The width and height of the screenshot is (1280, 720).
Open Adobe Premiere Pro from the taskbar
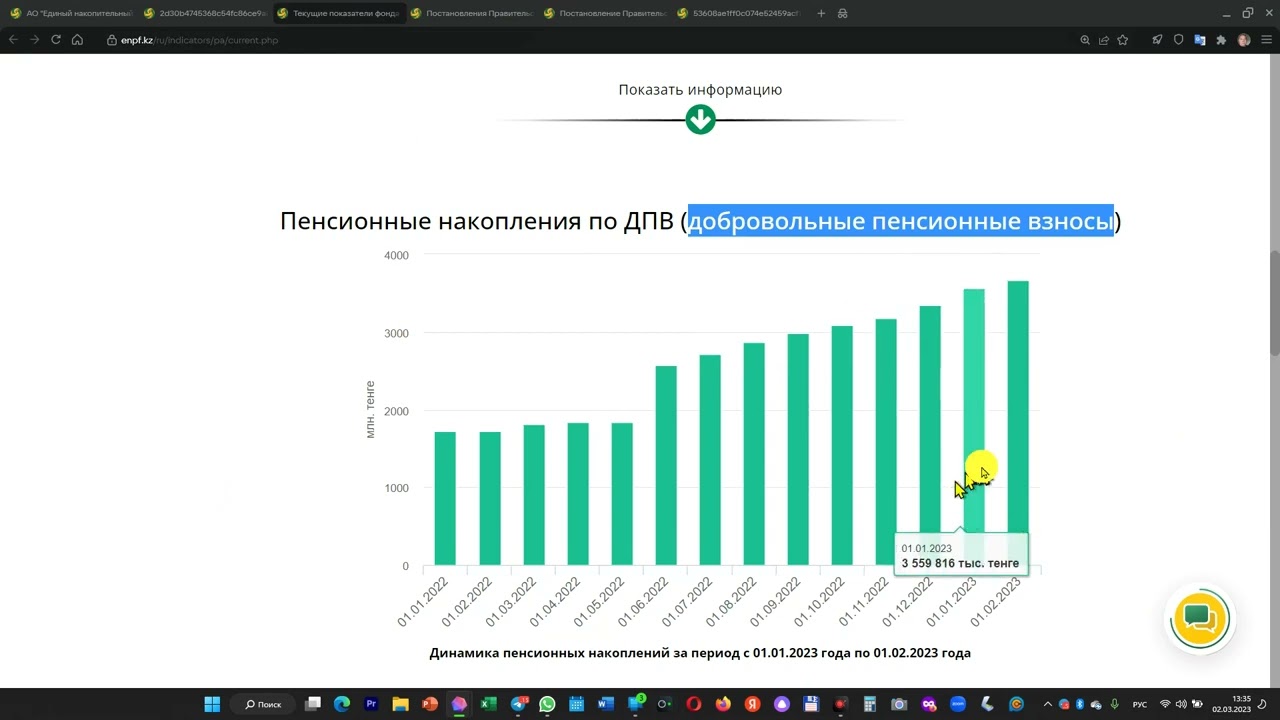coord(371,704)
